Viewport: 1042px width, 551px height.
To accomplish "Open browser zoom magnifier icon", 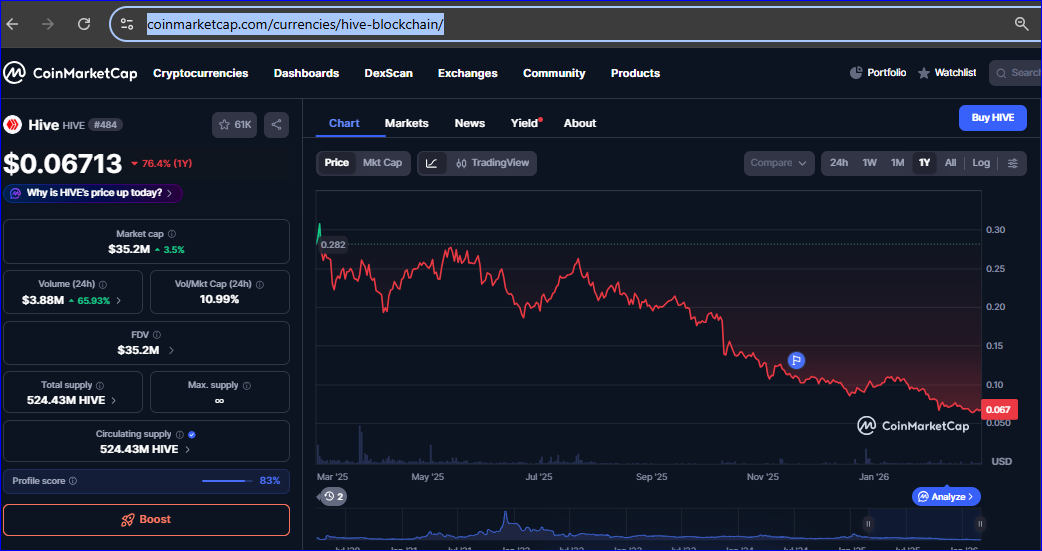I will pyautogui.click(x=1022, y=24).
